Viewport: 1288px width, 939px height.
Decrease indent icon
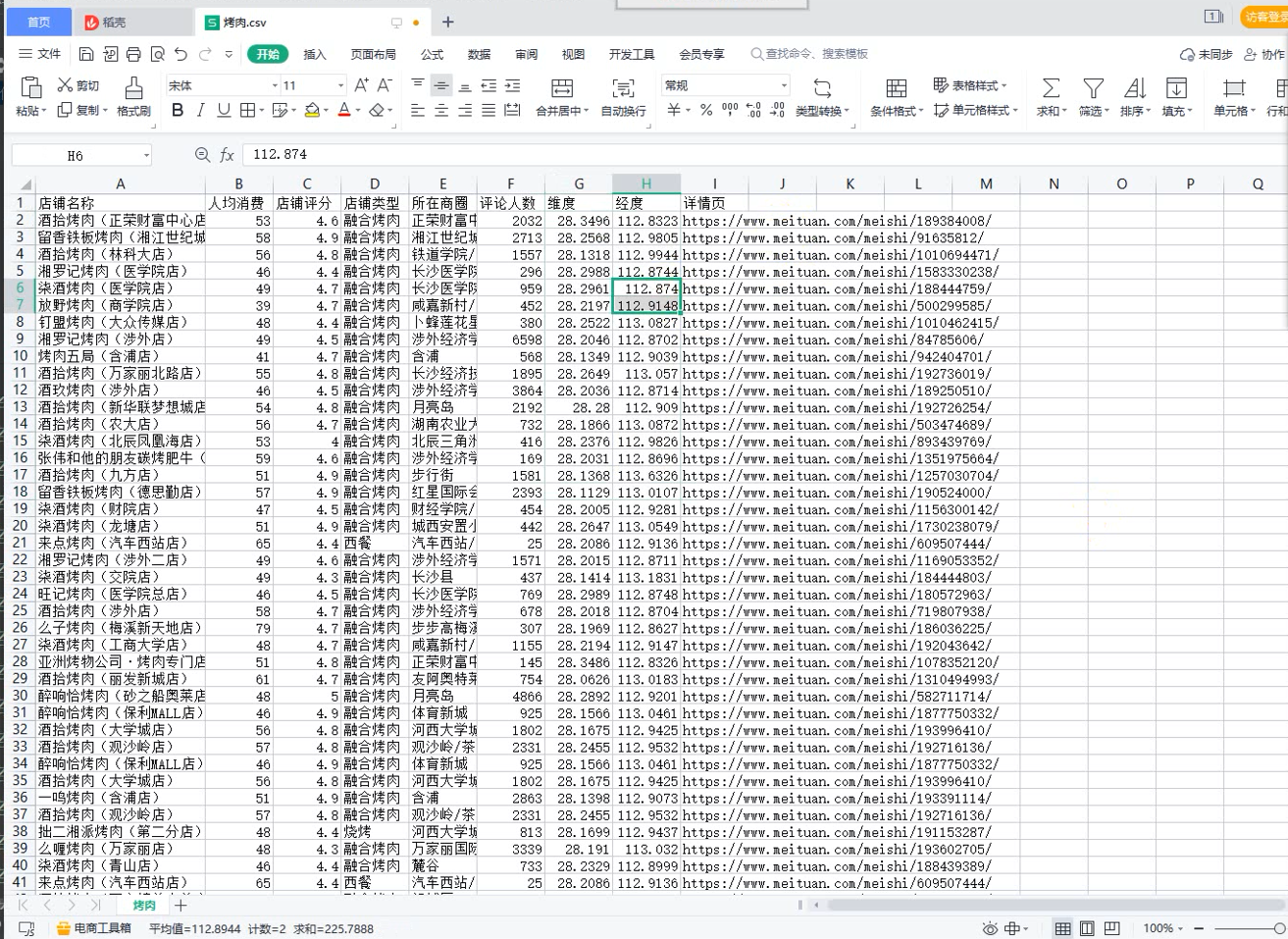tap(489, 85)
